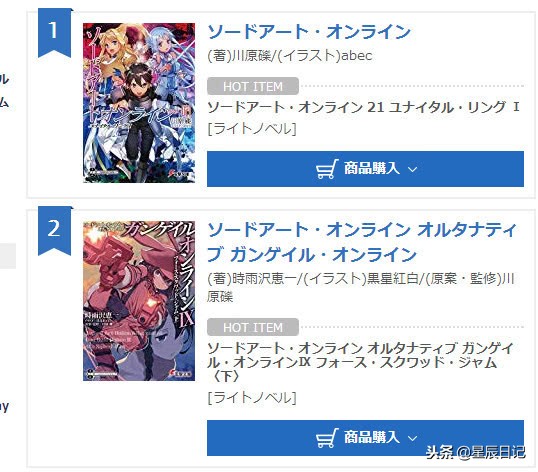The height and width of the screenshot is (472, 538).
Task: Click author line 時雨沢恵一 / 黒星紅白
Action: (x=361, y=287)
